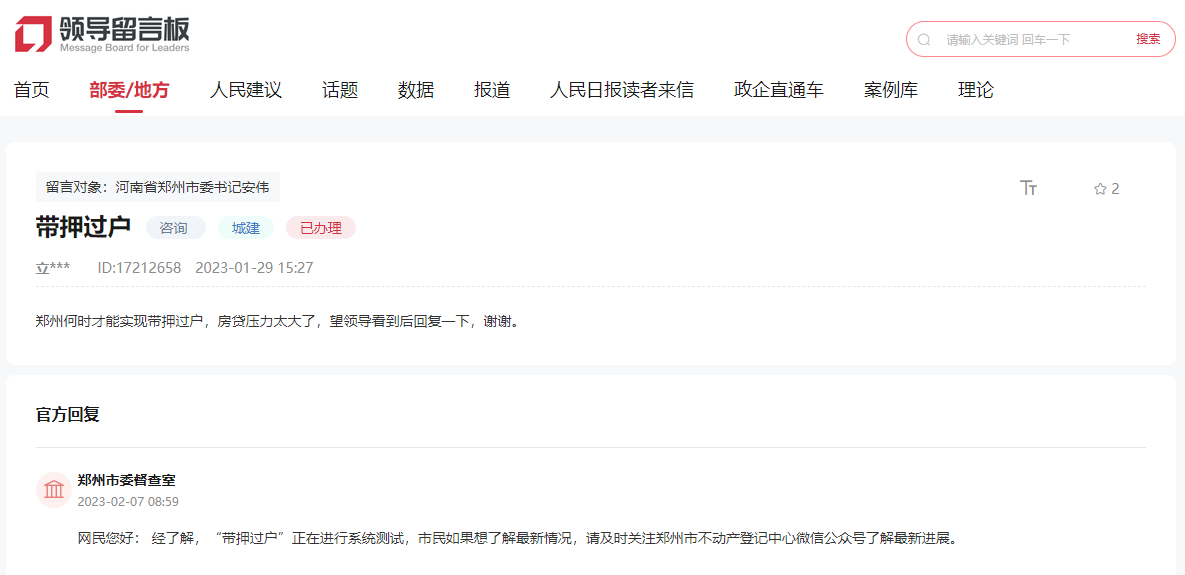Viewport: 1185px width, 575px height.
Task: Select the 部委/地方 navigation tab
Action: (x=129, y=90)
